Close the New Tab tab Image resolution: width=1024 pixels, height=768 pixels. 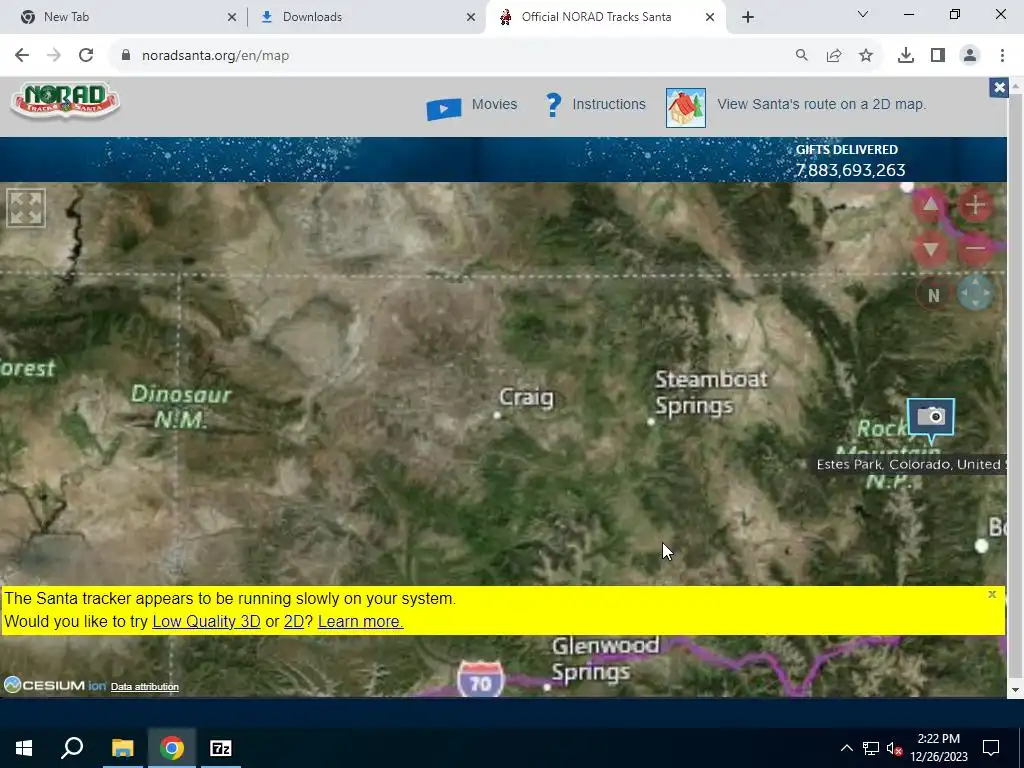pos(232,17)
